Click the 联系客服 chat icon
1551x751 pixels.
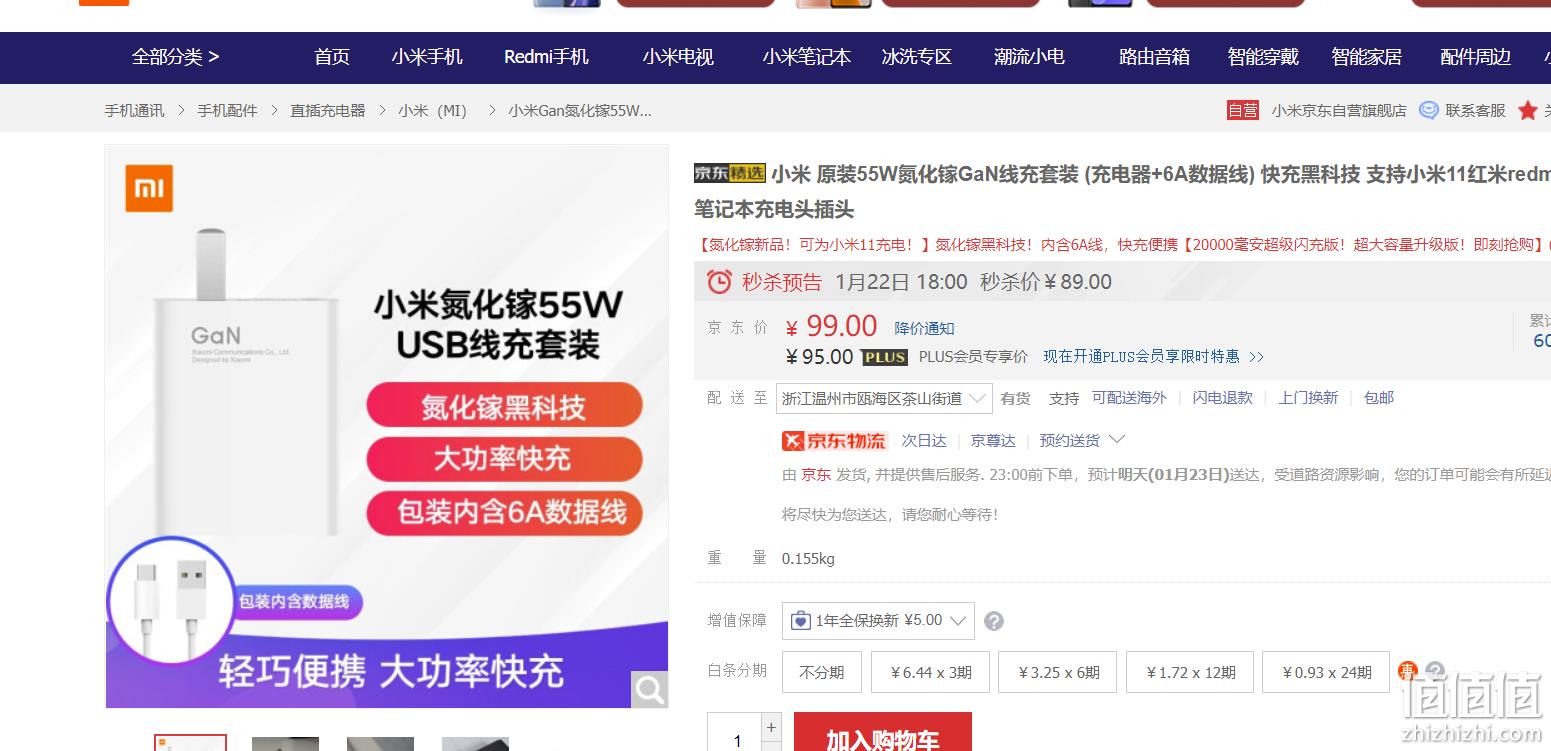click(1429, 110)
